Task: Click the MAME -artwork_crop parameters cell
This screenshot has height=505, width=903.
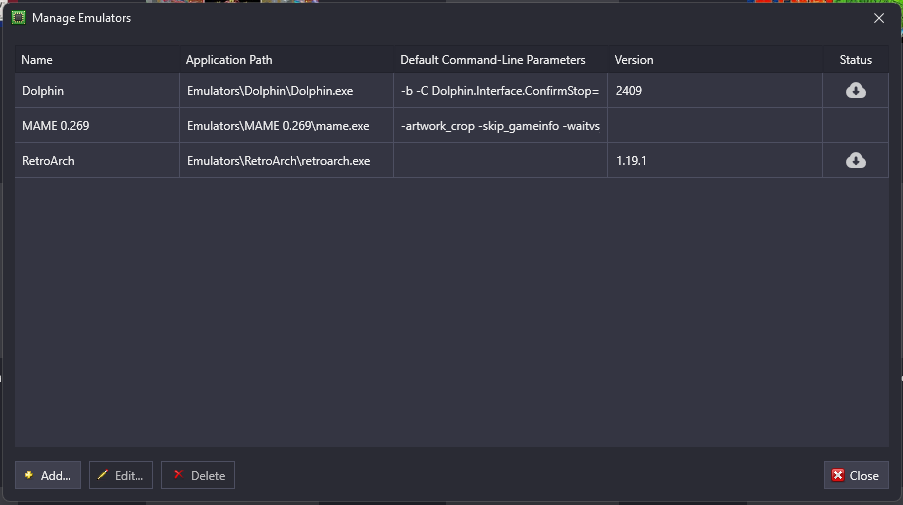Action: 500,126
